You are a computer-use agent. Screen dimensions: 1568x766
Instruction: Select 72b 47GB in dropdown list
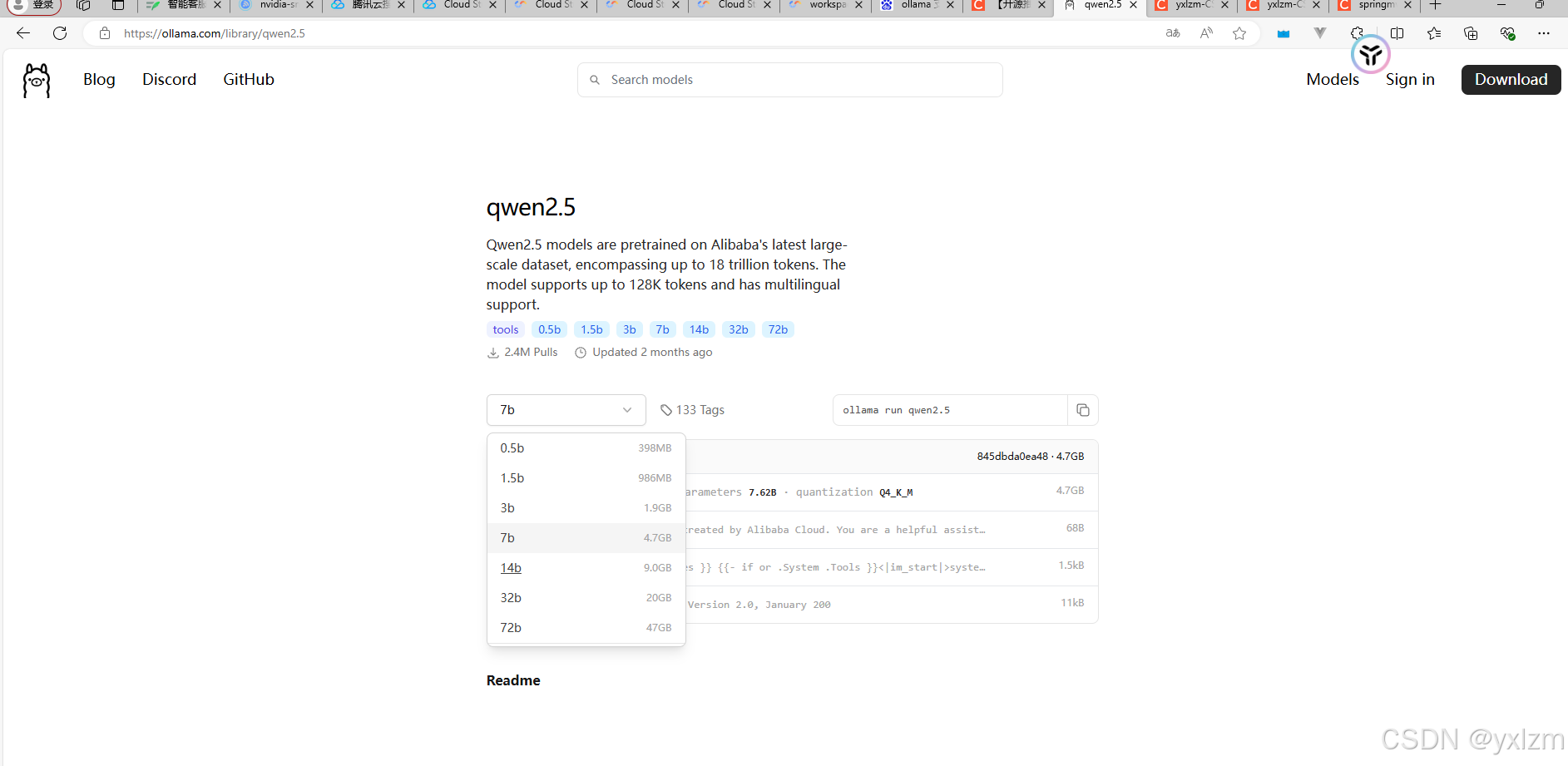586,628
